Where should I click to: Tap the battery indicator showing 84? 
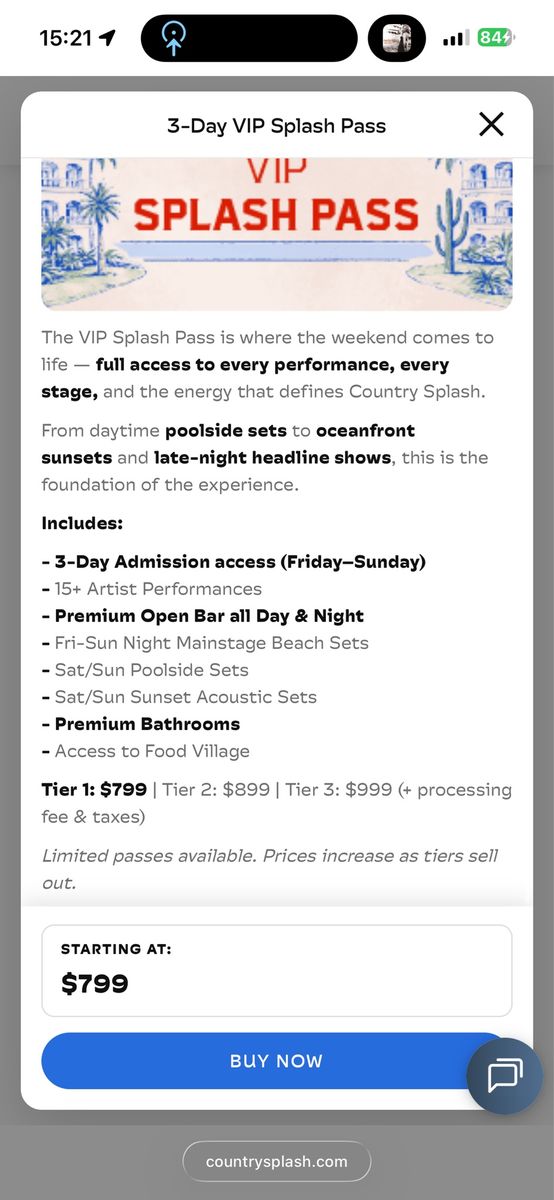pyautogui.click(x=496, y=38)
